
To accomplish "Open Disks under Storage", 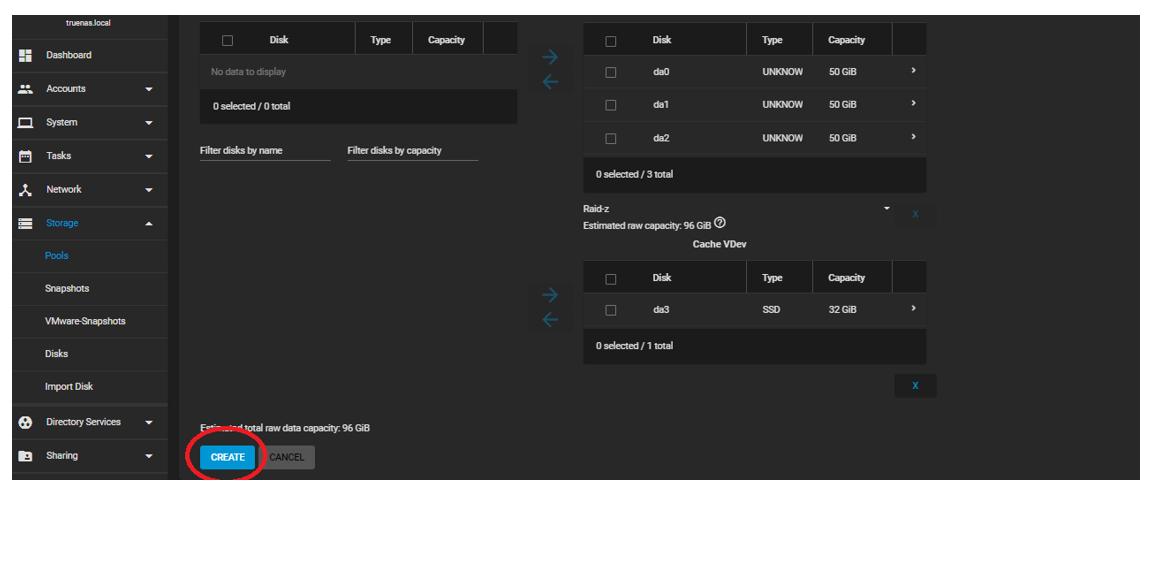I will click(x=56, y=353).
